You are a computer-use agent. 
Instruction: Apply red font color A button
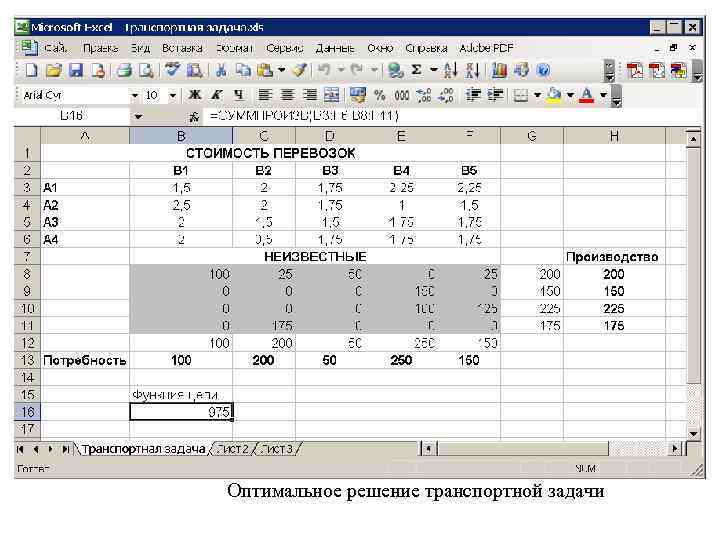coord(587,95)
